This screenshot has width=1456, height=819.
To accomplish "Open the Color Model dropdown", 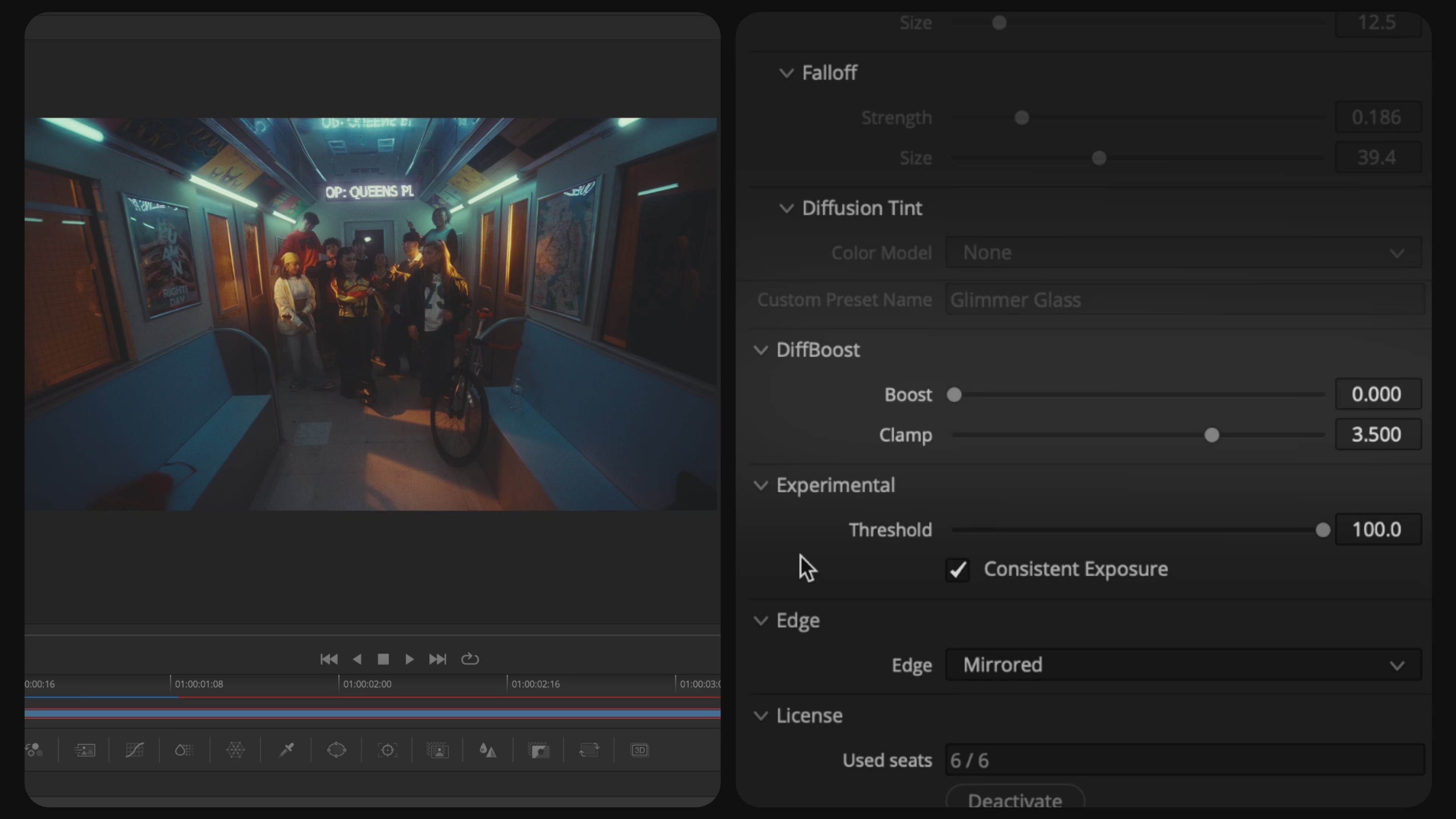I will tap(1183, 253).
